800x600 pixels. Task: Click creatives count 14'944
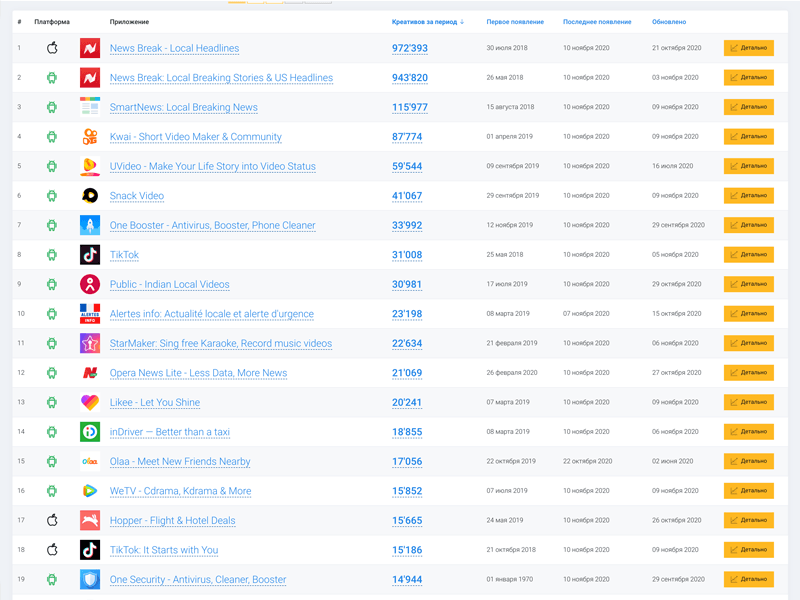(407, 580)
